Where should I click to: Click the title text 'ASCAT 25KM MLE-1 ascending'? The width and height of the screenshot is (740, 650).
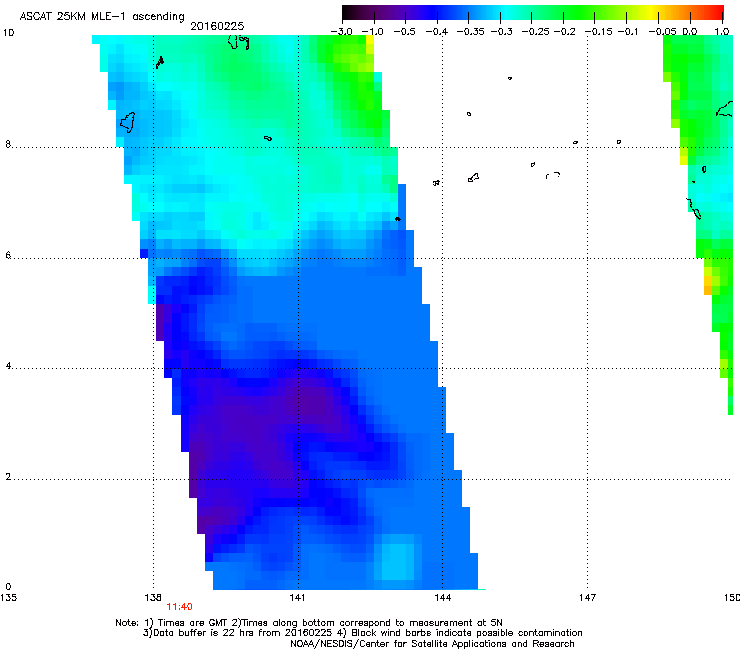[102, 16]
